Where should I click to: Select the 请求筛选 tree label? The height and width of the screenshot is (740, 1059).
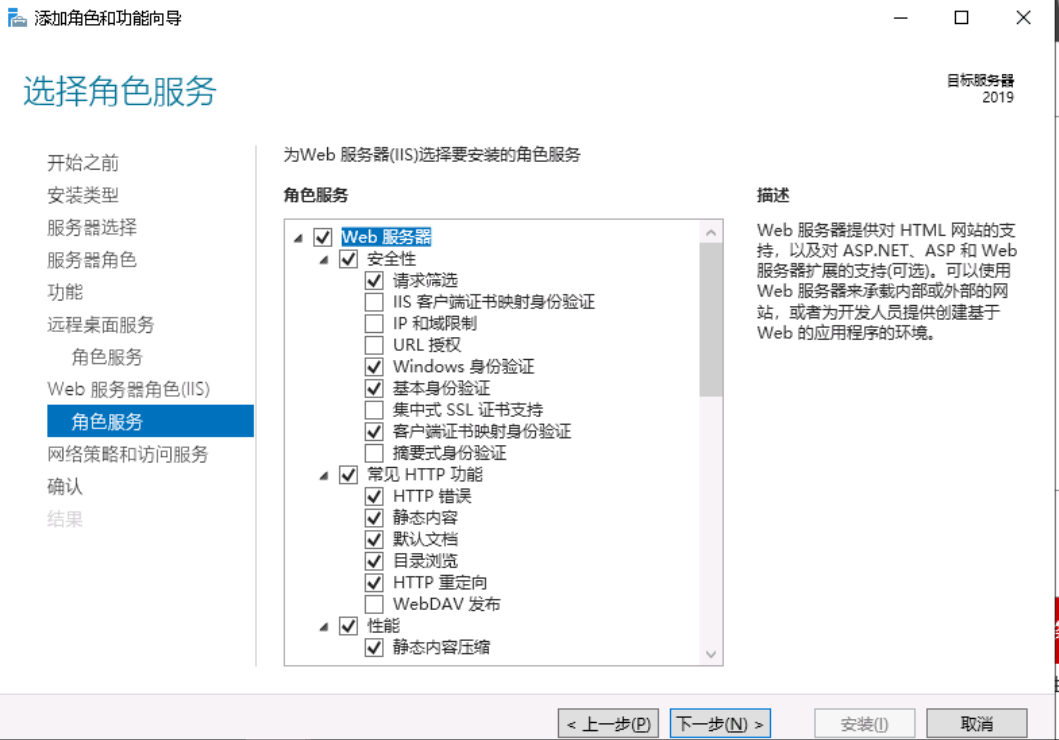tap(425, 280)
